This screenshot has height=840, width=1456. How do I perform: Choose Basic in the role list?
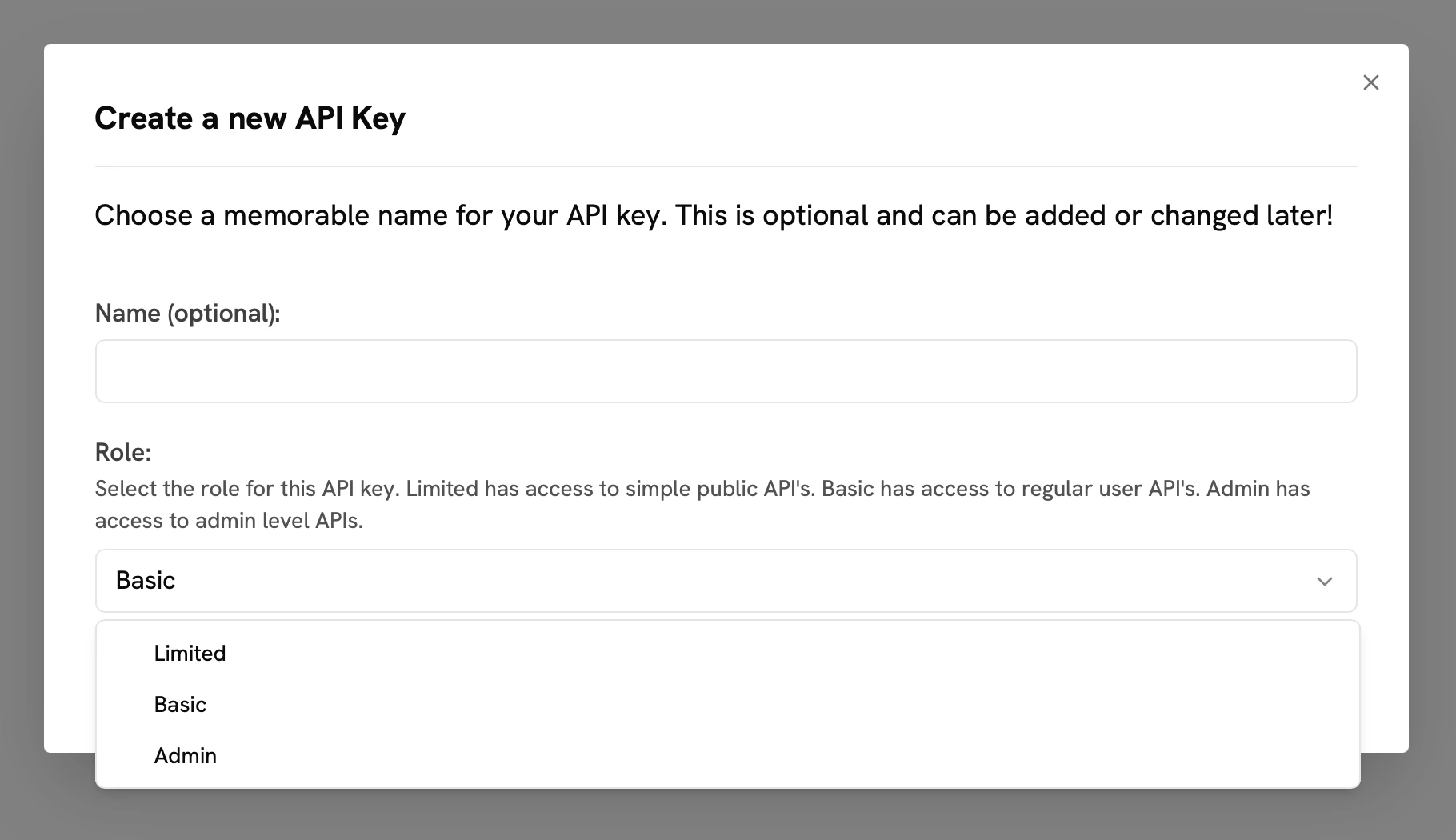pyautogui.click(x=180, y=704)
